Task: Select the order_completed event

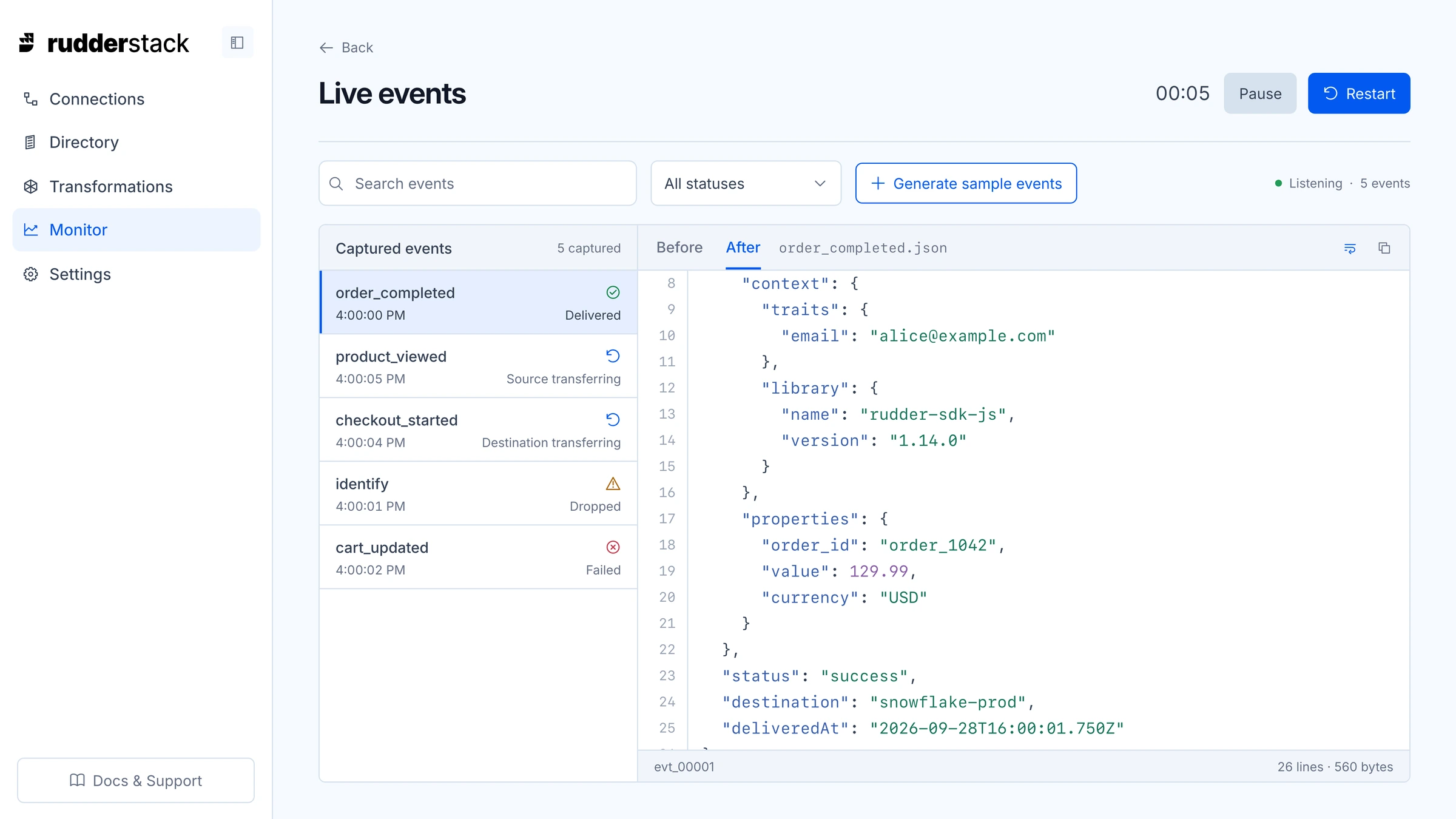Action: (x=479, y=302)
